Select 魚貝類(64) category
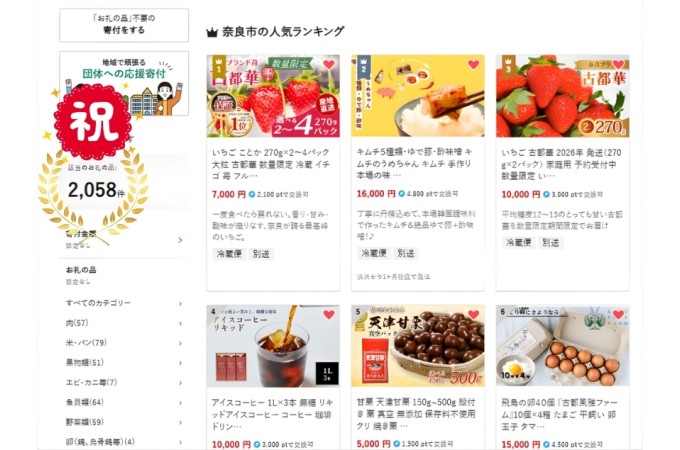The height and width of the screenshot is (450, 680). (85, 402)
